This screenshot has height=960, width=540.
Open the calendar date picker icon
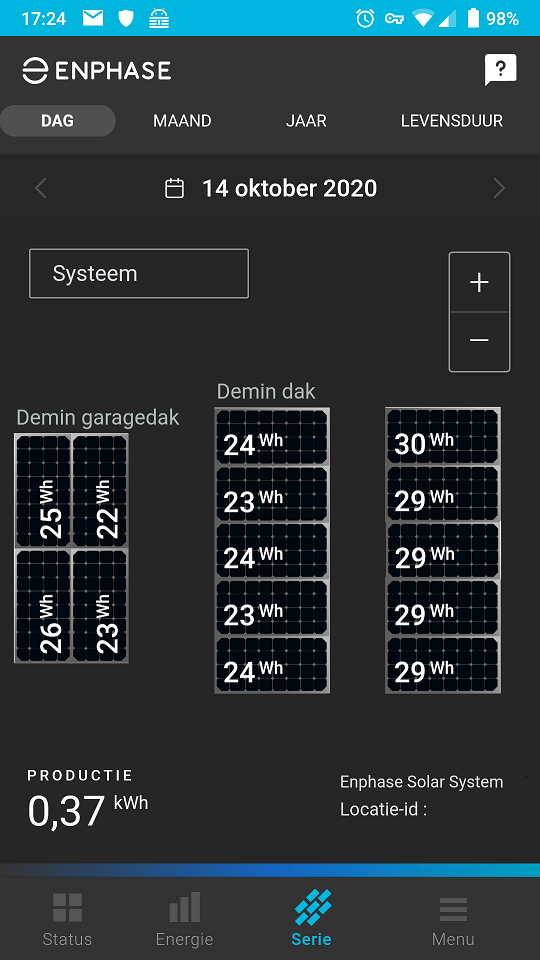click(174, 188)
